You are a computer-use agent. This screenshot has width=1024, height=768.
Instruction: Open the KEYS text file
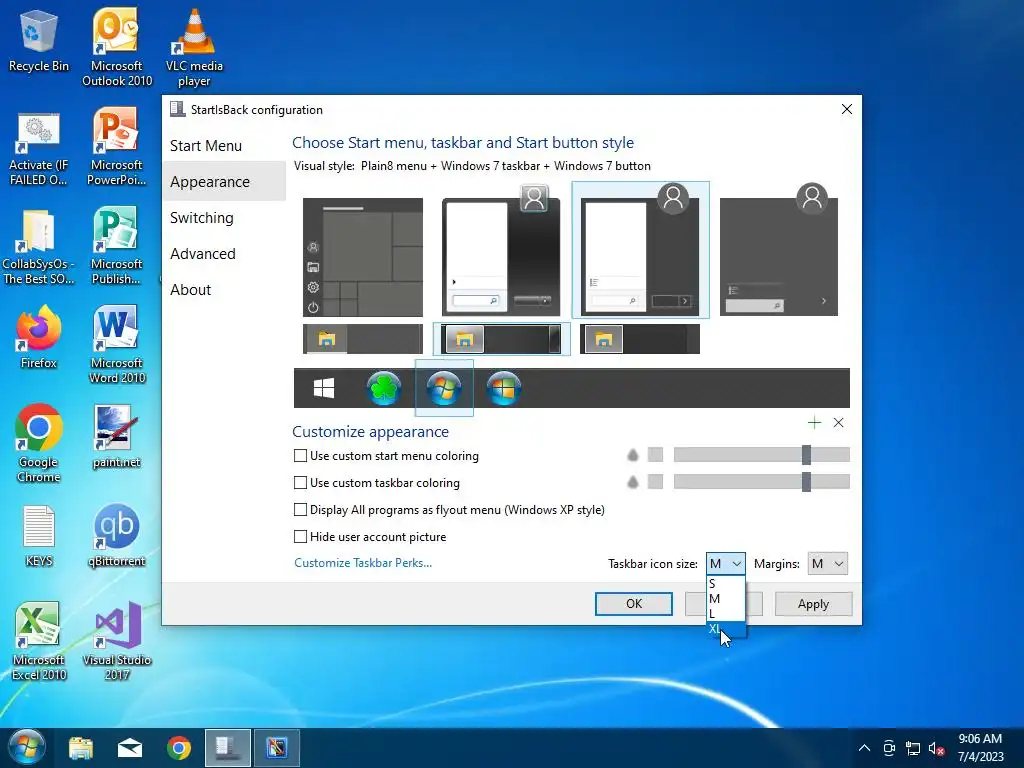coord(39,536)
